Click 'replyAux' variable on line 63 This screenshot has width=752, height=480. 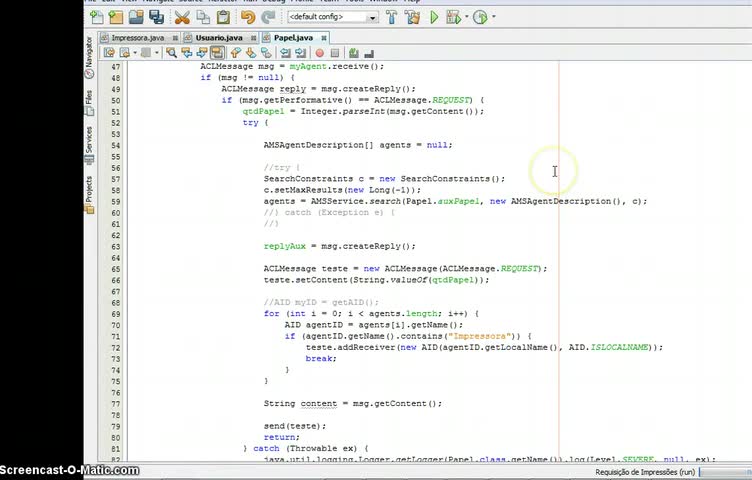point(284,246)
